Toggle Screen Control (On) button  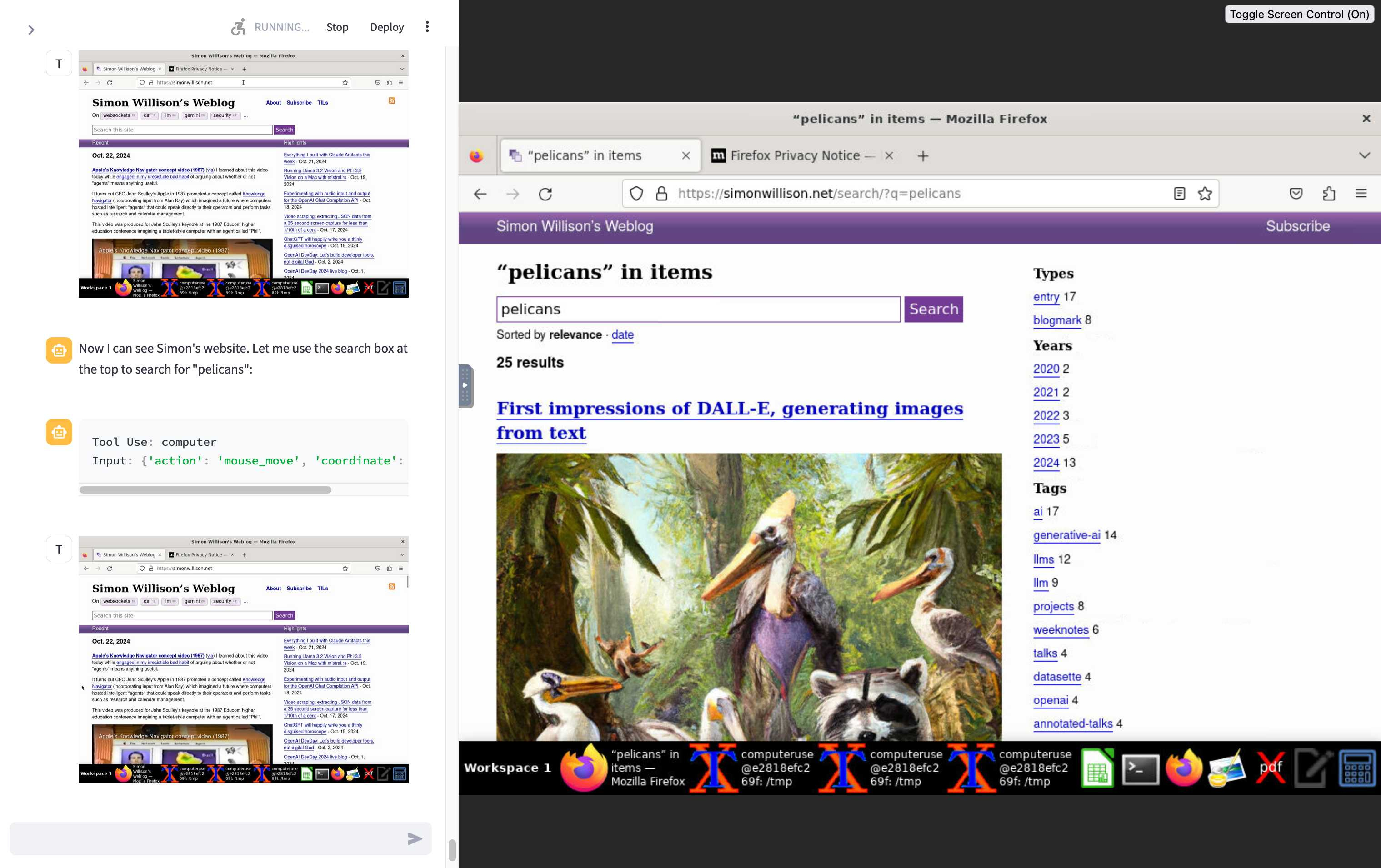coord(1299,15)
